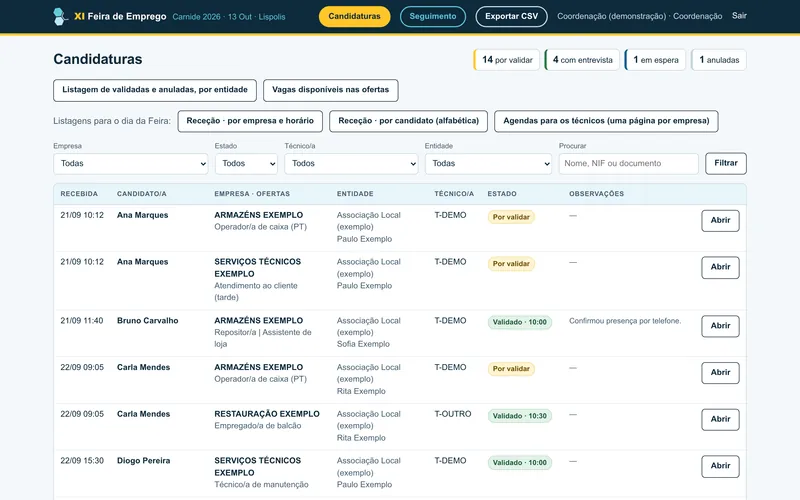Image resolution: width=800 pixels, height=500 pixels.
Task: Open Ana Marques Armazéns Exemplo application
Action: click(x=720, y=220)
